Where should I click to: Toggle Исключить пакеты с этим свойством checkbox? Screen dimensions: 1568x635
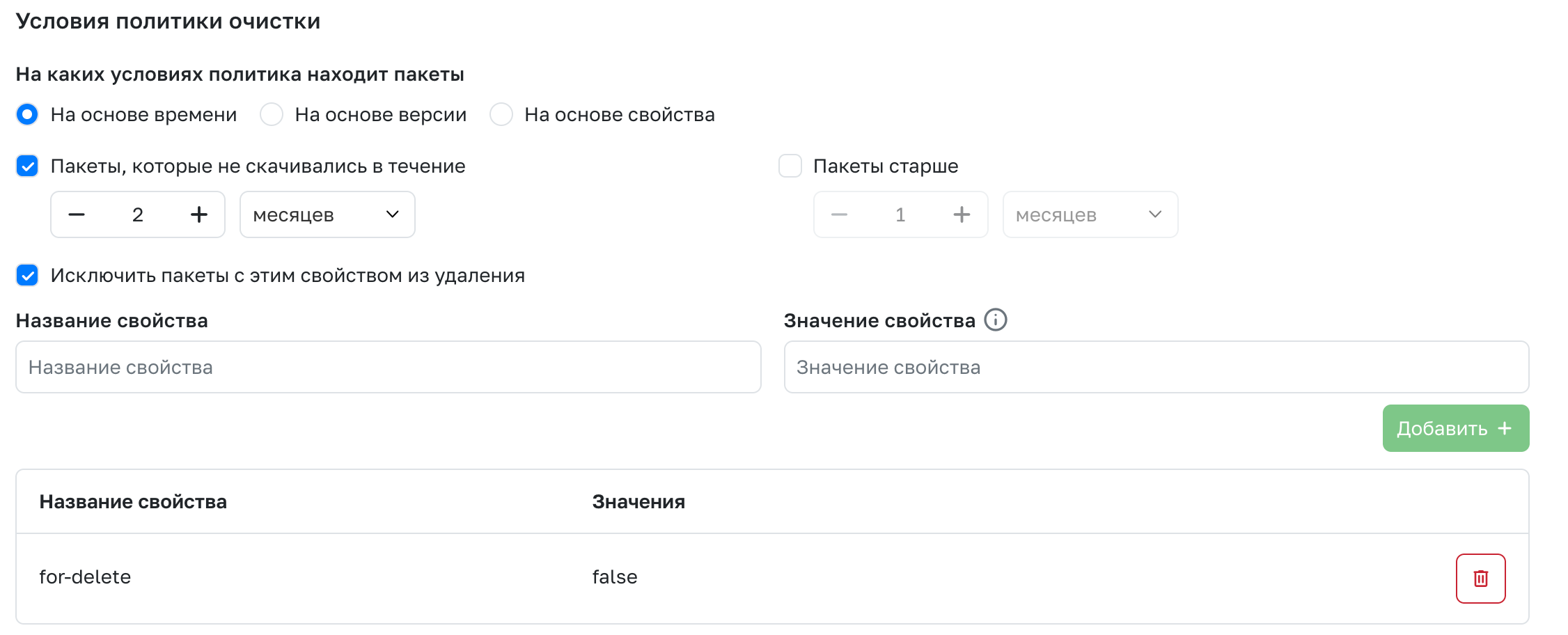[27, 276]
